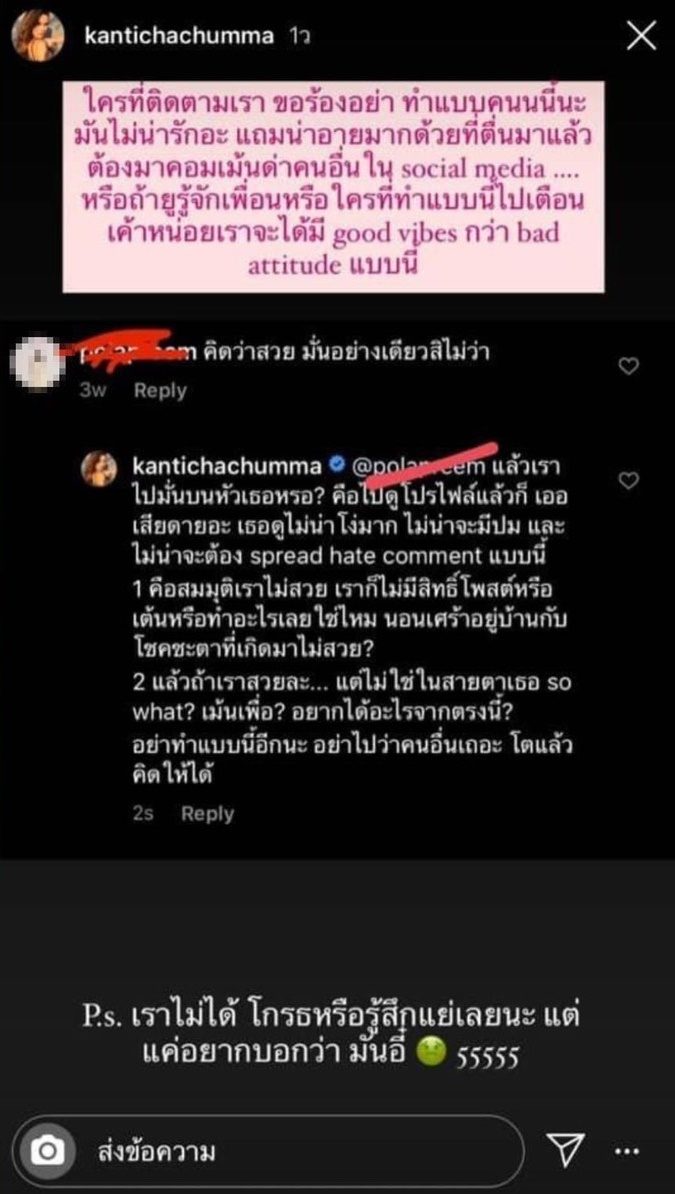Click the ส่งข้อความ message input field
The image size is (675, 1194).
point(305,1151)
